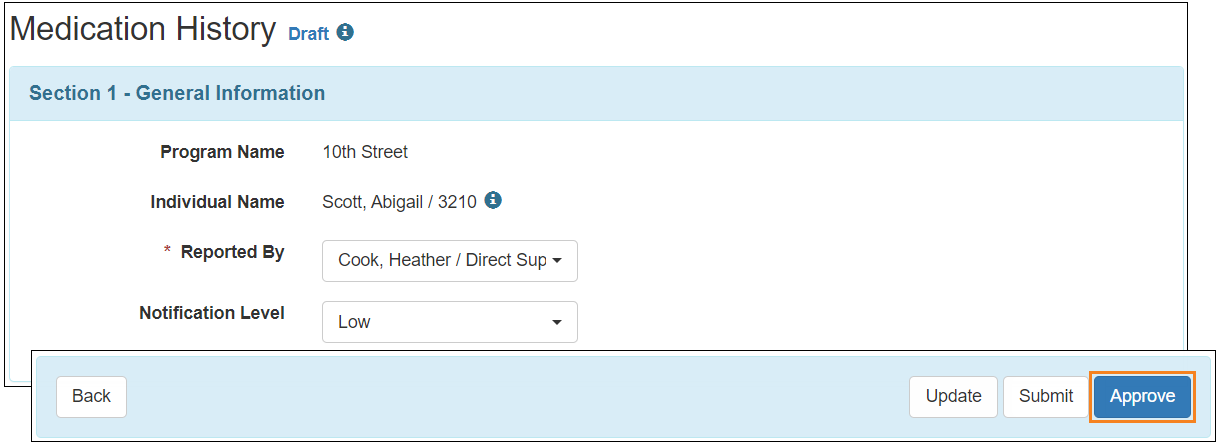Viewport: 1219px width, 445px height.
Task: Click the Notification Level field label
Action: (x=212, y=313)
